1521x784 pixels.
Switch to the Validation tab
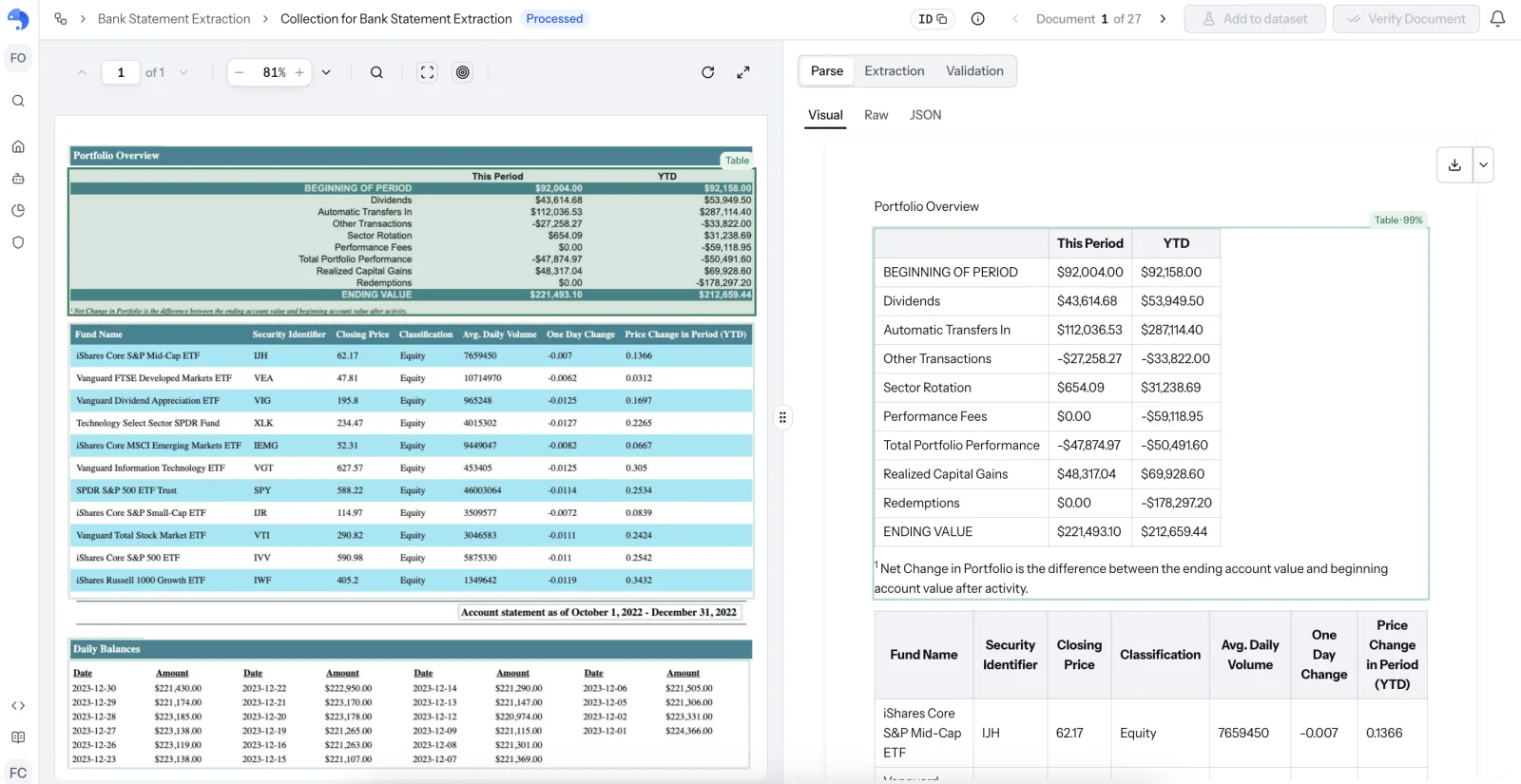[974, 71]
